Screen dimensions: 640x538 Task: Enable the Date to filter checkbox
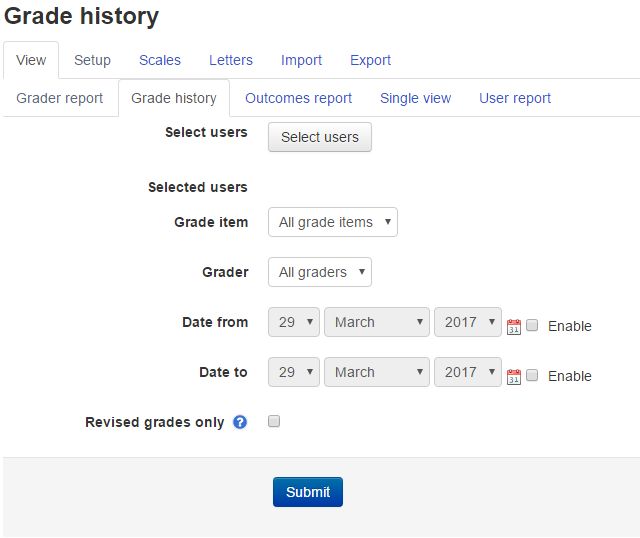point(532,375)
